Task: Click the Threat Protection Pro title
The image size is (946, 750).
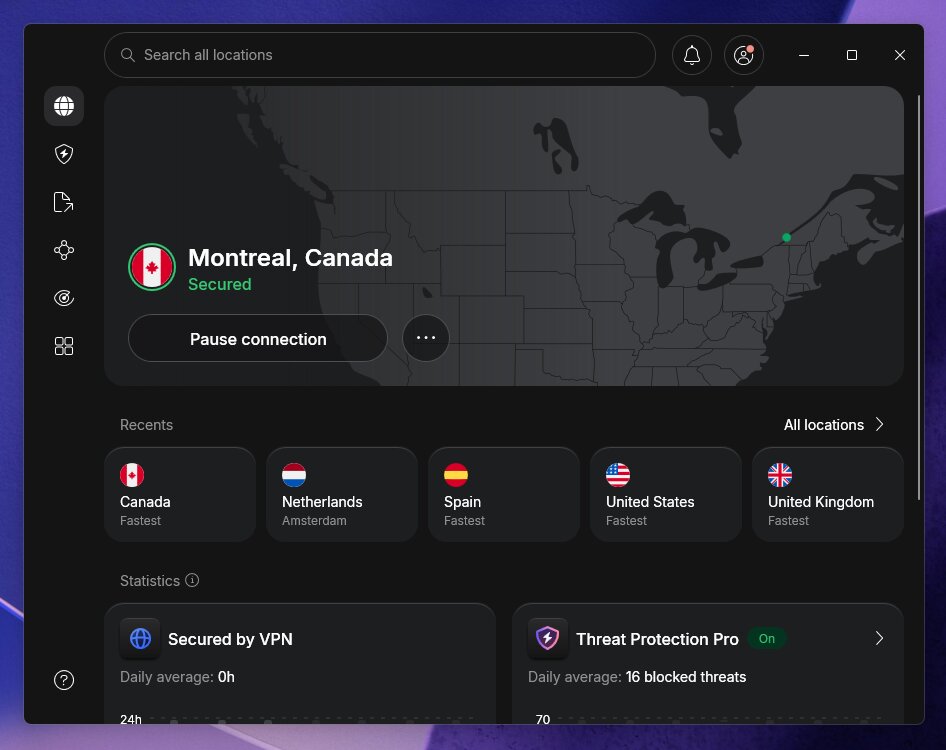Action: (x=657, y=639)
